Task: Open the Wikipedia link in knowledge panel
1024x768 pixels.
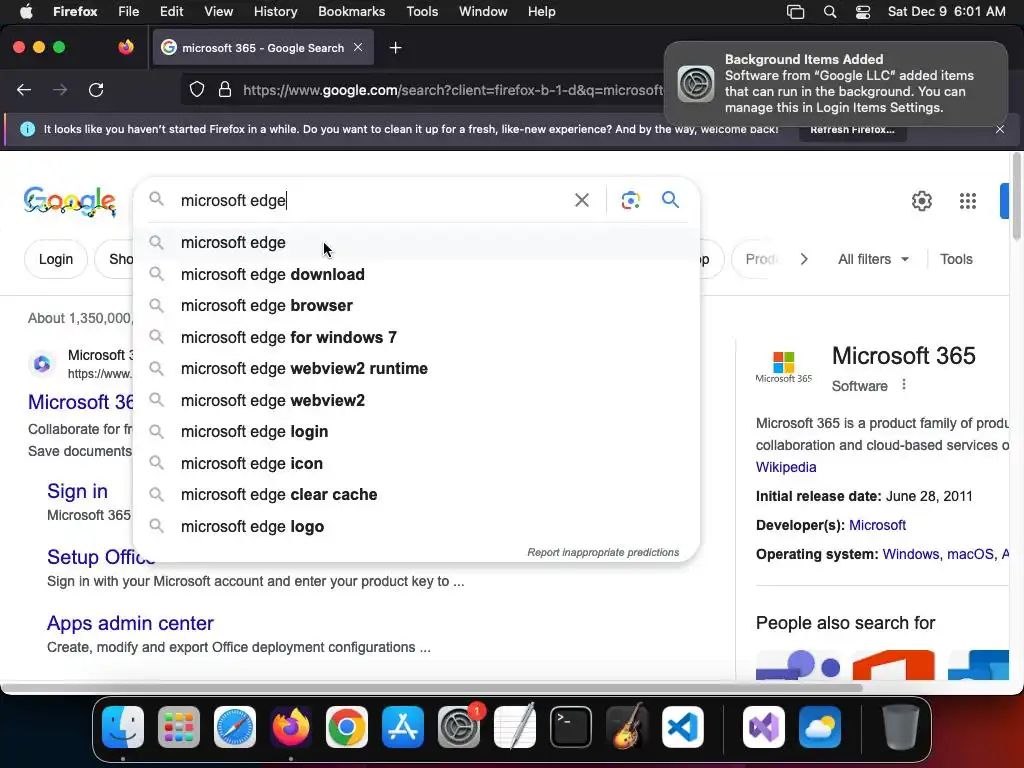Action: (x=786, y=467)
